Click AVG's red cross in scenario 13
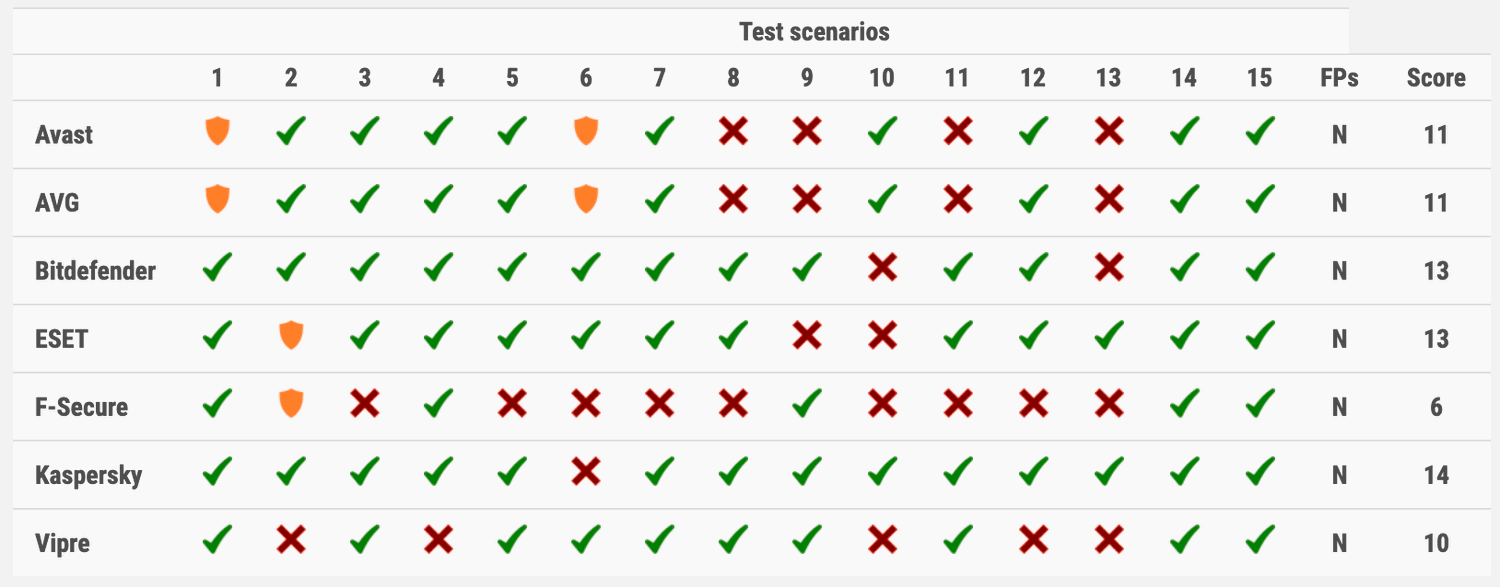 coord(1108,200)
